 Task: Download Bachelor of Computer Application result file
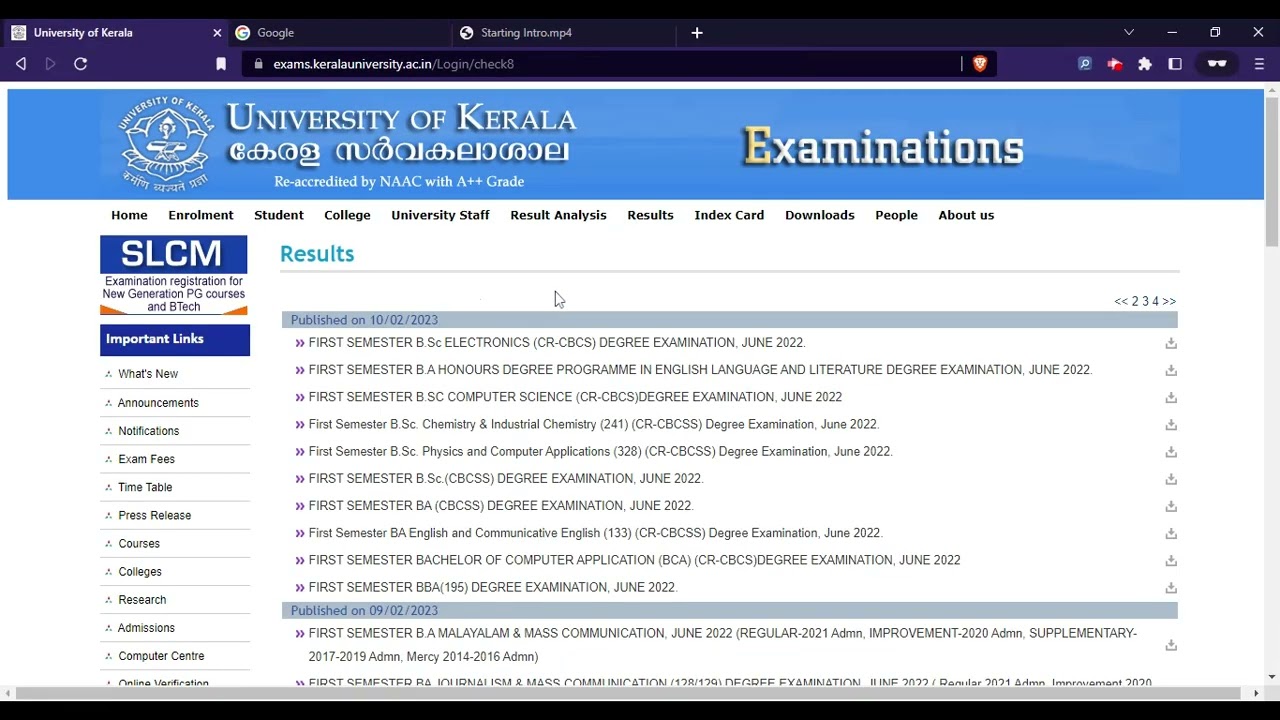pyautogui.click(x=1171, y=561)
